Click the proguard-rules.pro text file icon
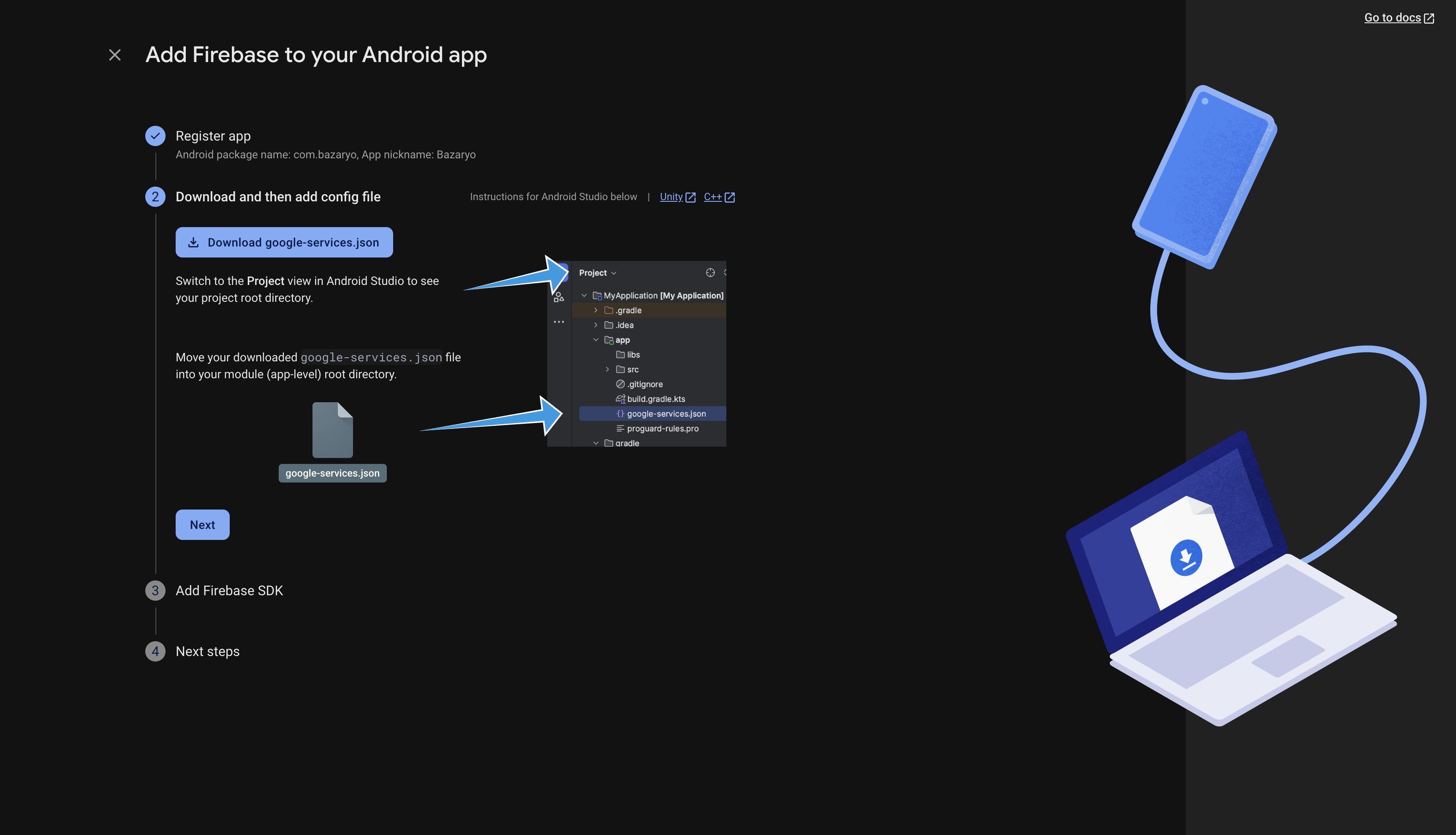1456x835 pixels. [620, 429]
